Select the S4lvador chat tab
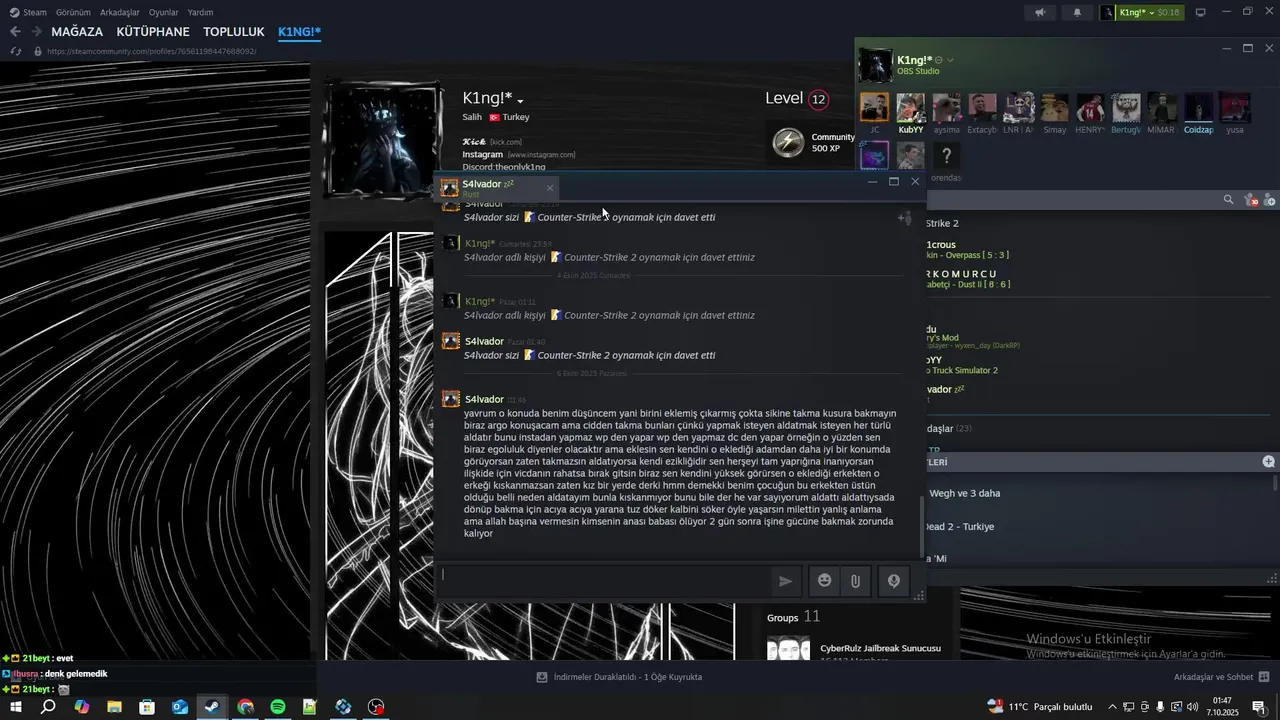 498,188
